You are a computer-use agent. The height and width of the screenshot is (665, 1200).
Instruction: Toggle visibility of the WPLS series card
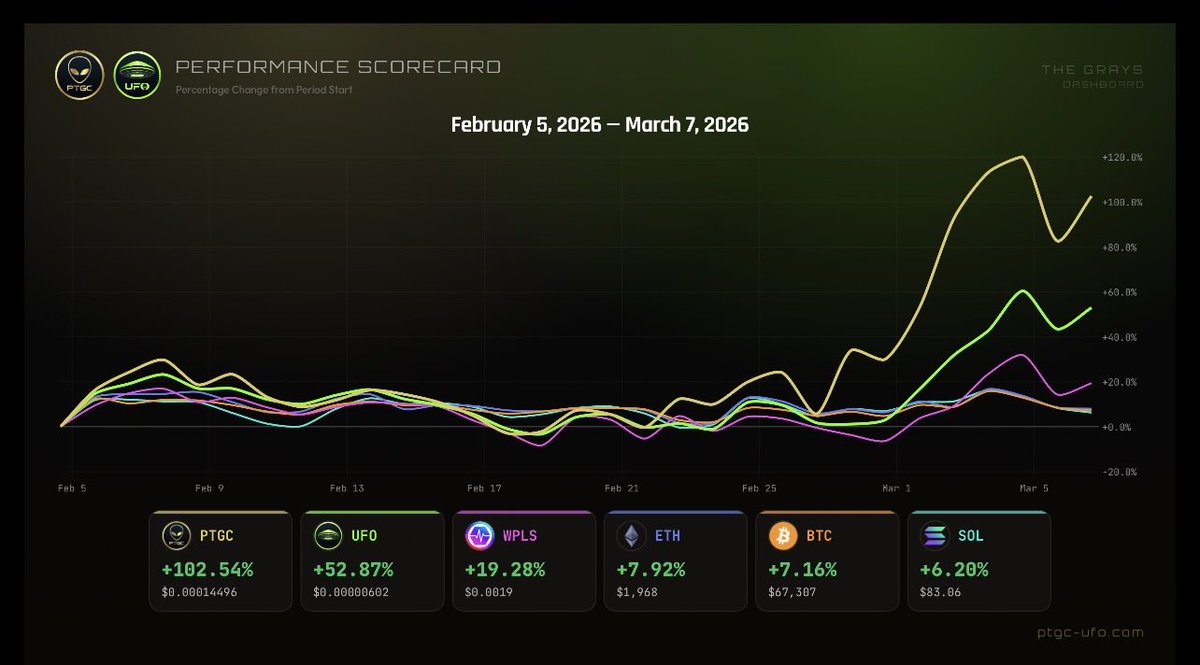click(x=523, y=558)
